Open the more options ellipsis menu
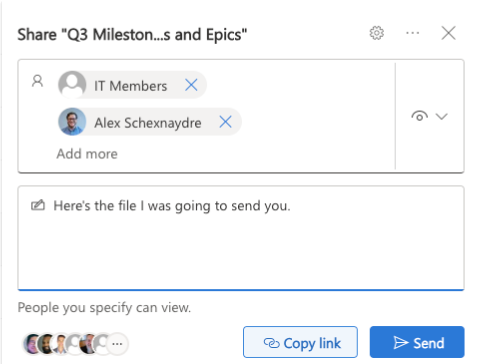 413,33
